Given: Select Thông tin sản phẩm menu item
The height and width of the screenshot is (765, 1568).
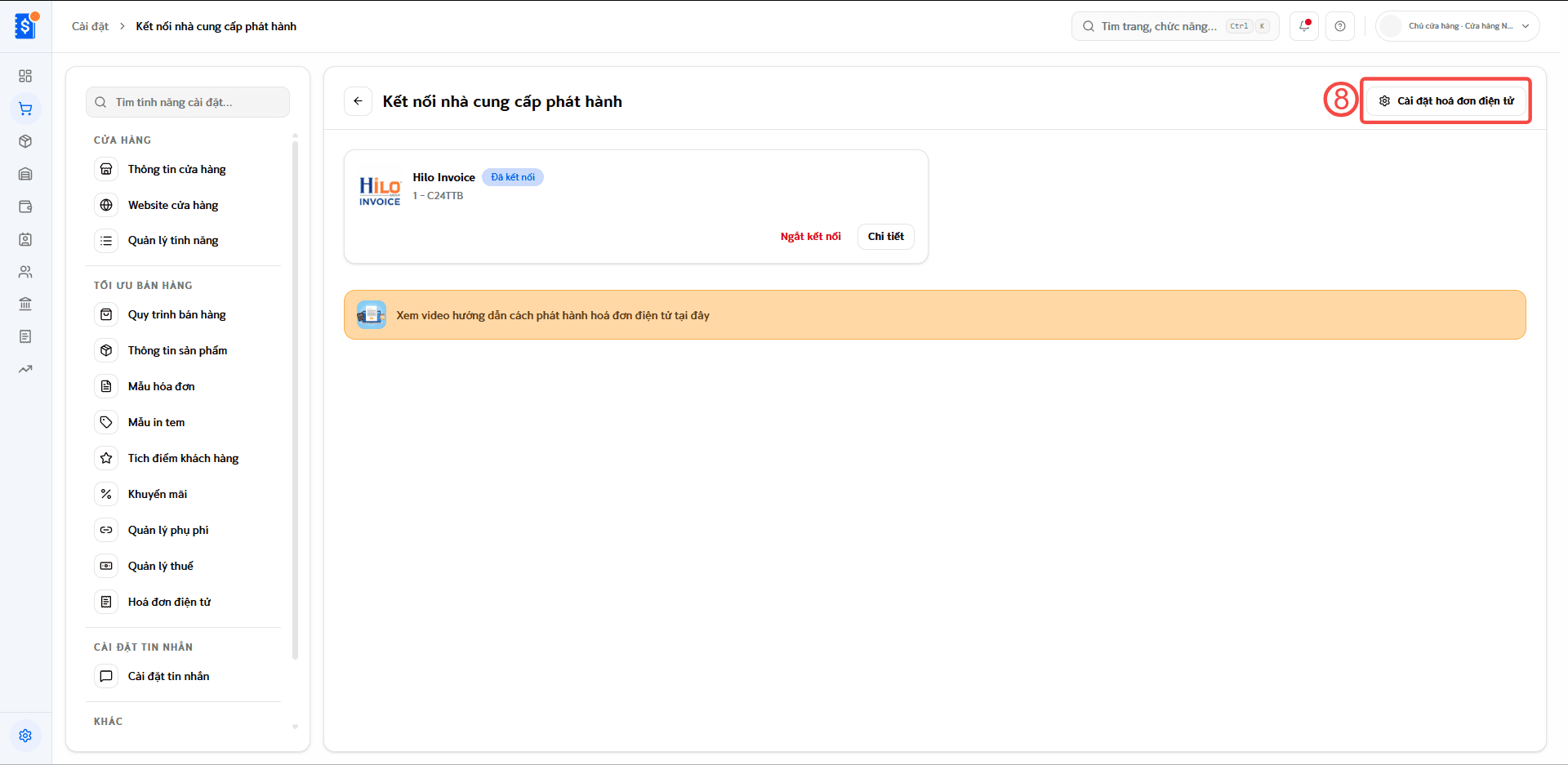Looking at the screenshot, I should click(x=187, y=350).
